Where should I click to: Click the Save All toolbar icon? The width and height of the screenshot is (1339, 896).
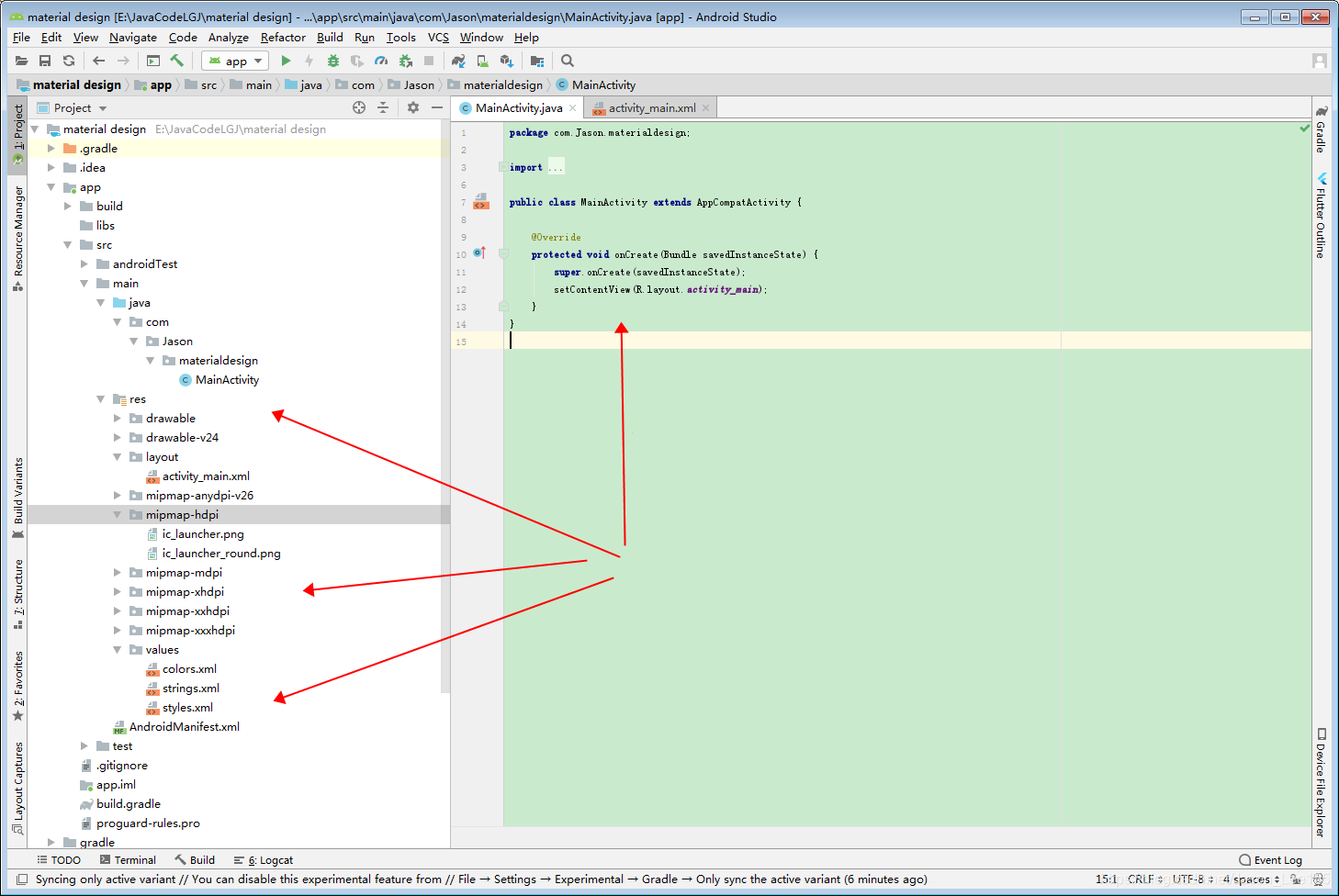[x=45, y=61]
